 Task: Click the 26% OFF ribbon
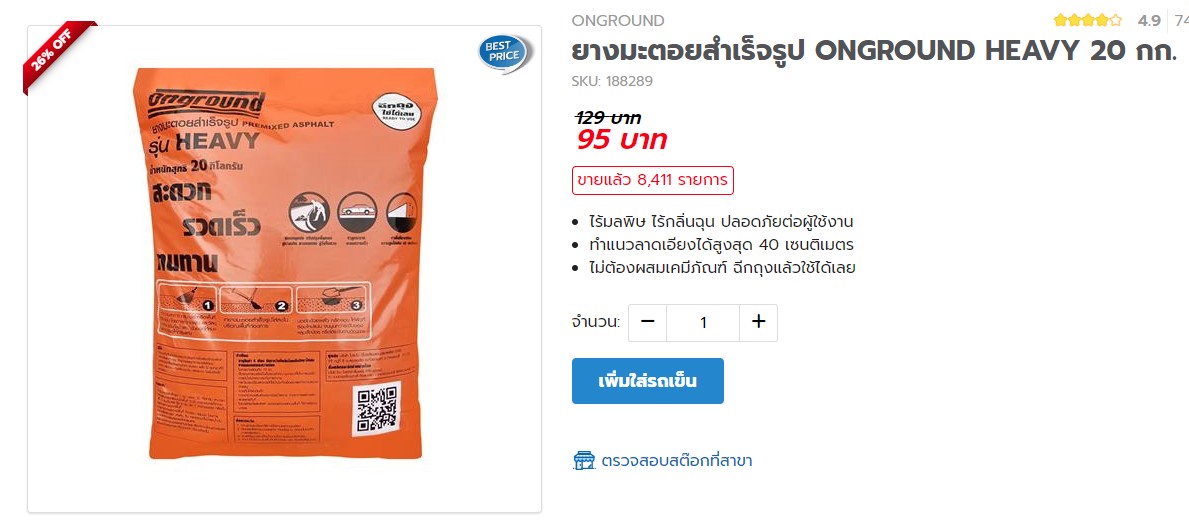click(57, 55)
